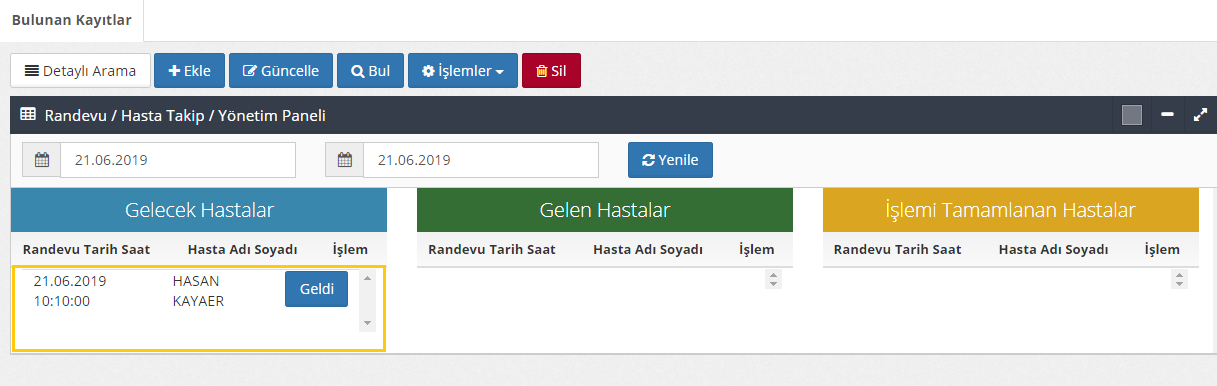The image size is (1217, 386).
Task: Click the Ekle add button
Action: coord(190,71)
